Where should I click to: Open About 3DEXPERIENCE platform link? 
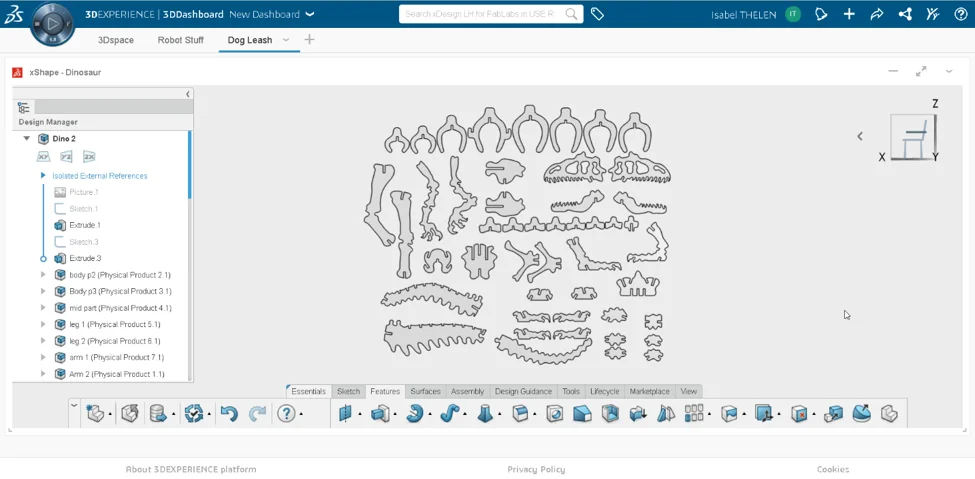tap(191, 469)
